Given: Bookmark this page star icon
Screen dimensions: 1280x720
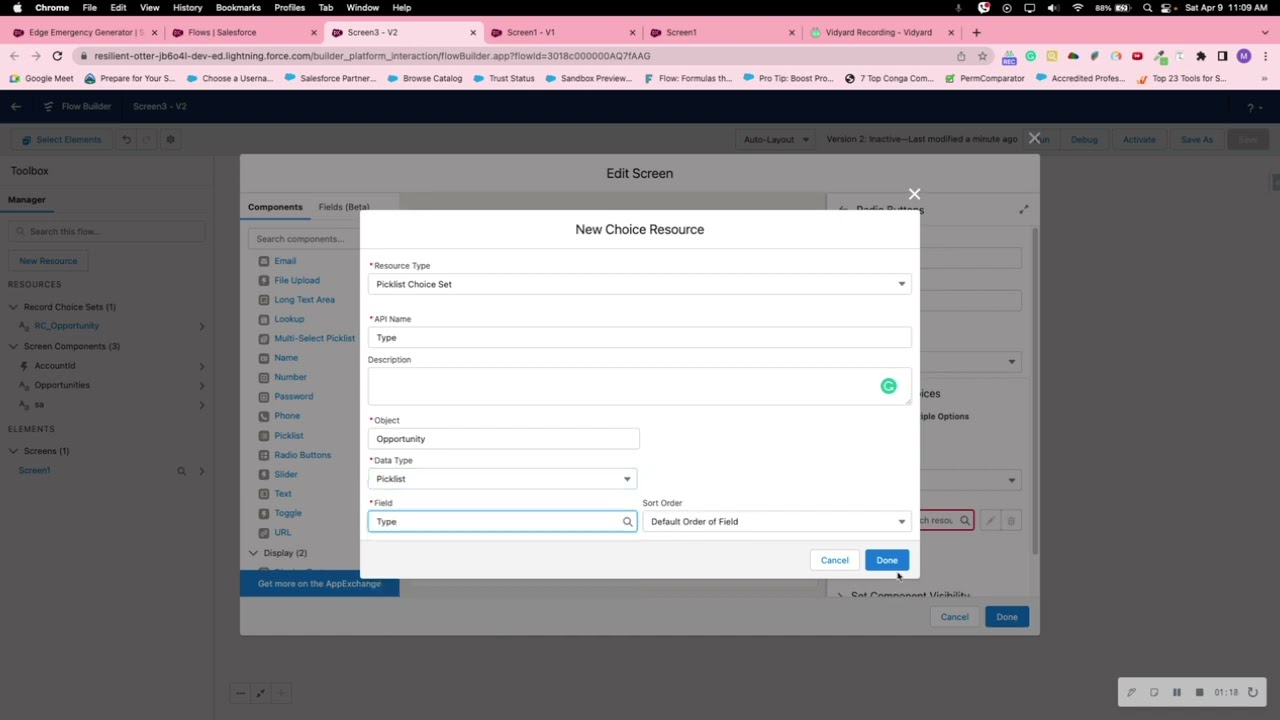Looking at the screenshot, I should (982, 56).
